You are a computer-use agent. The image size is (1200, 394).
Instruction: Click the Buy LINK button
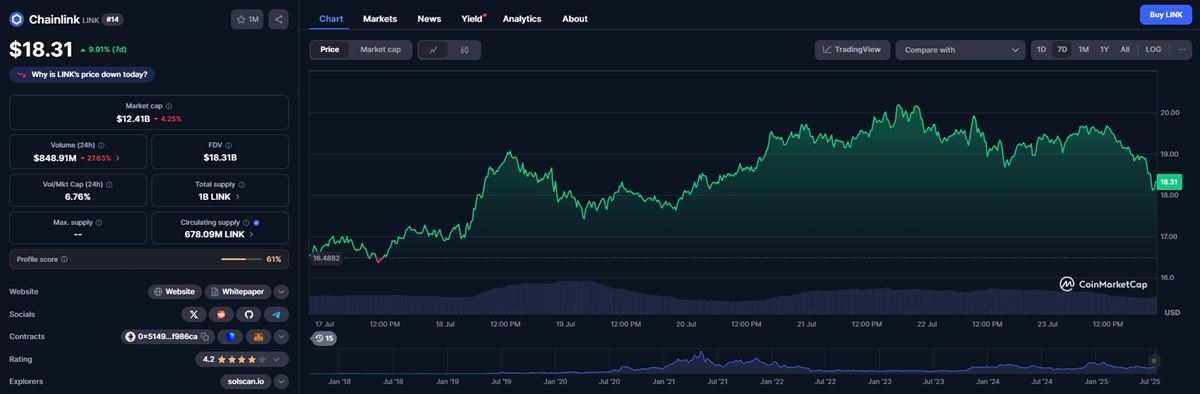tap(1166, 14)
